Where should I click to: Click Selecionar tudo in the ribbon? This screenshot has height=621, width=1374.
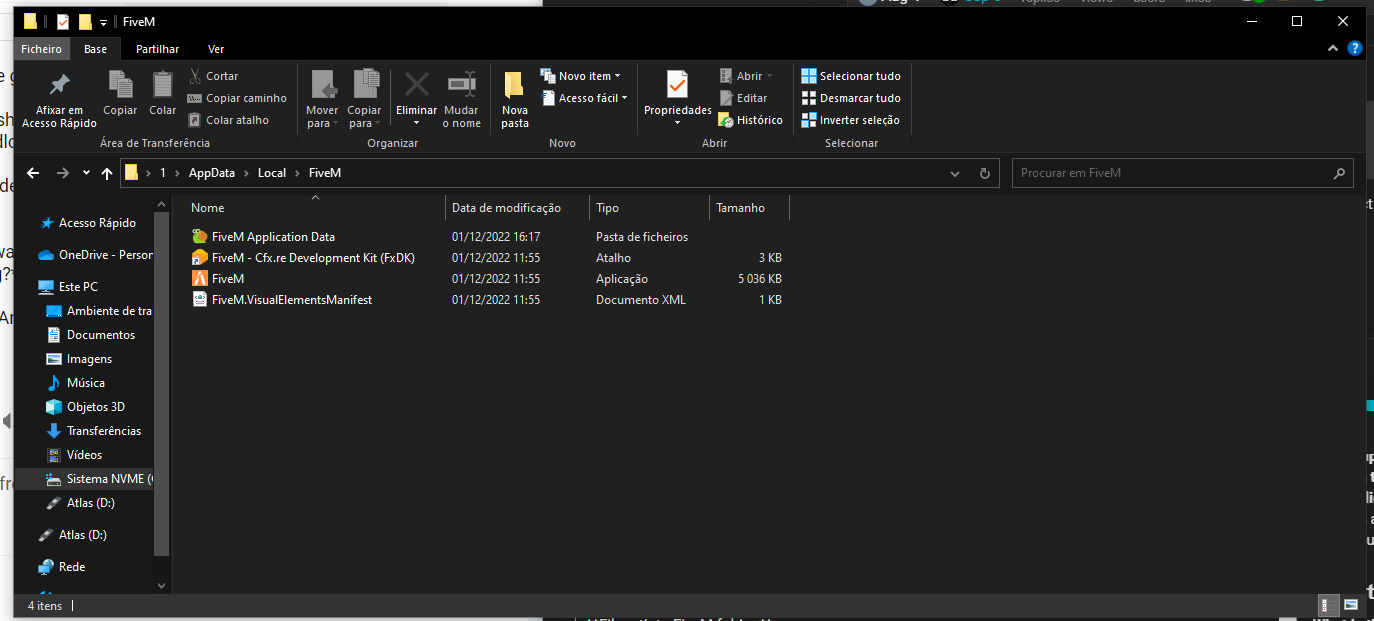tap(850, 76)
